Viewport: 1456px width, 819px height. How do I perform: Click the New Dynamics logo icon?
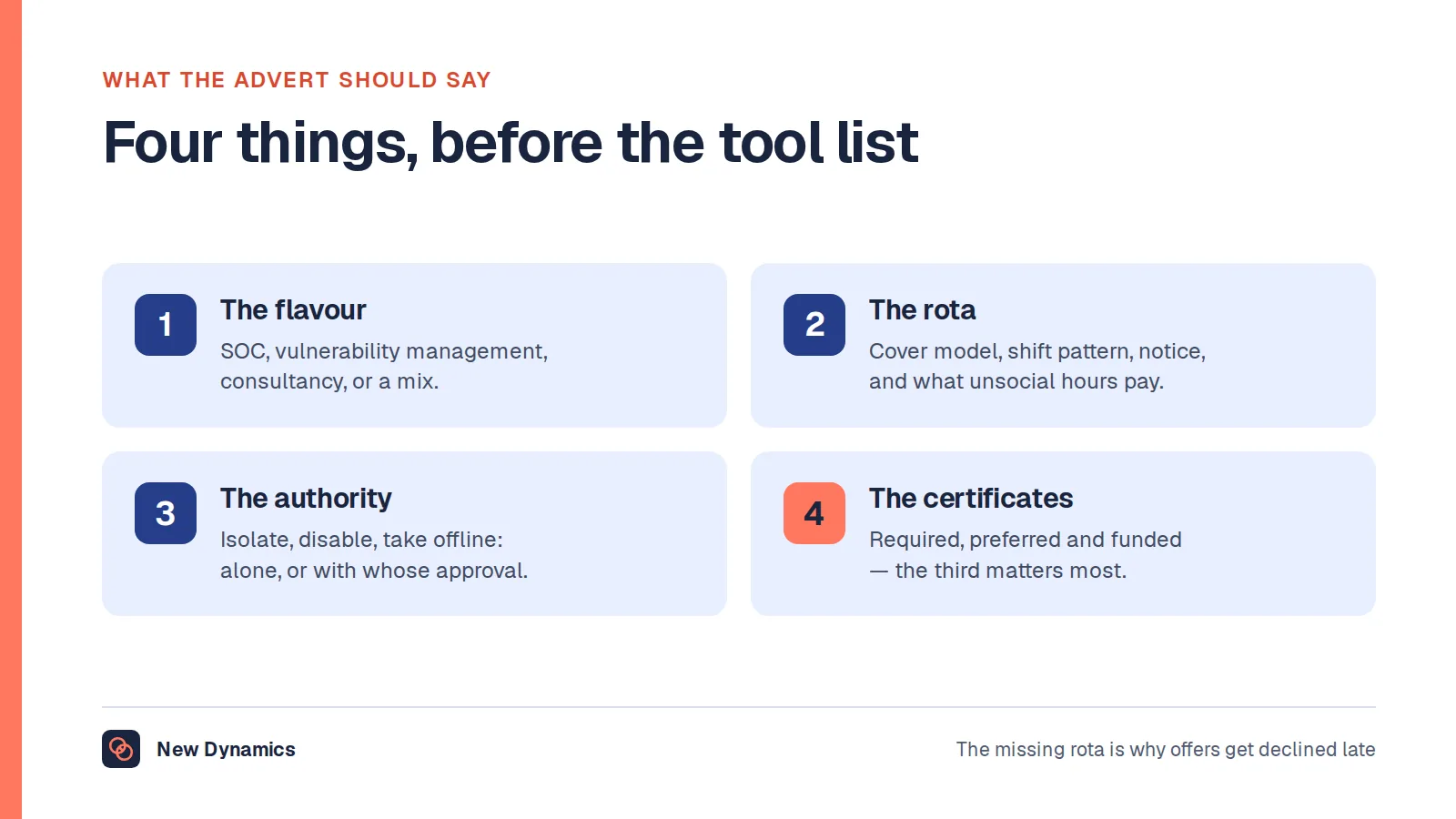tap(121, 749)
